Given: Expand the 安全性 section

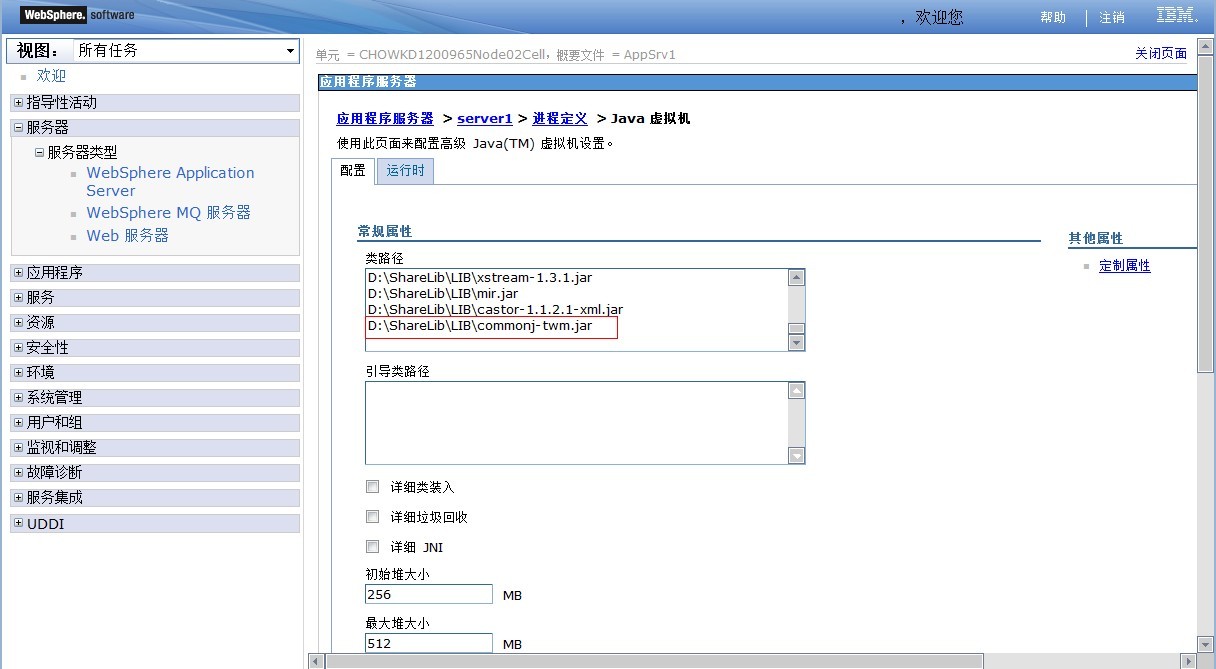Looking at the screenshot, I should (19, 348).
